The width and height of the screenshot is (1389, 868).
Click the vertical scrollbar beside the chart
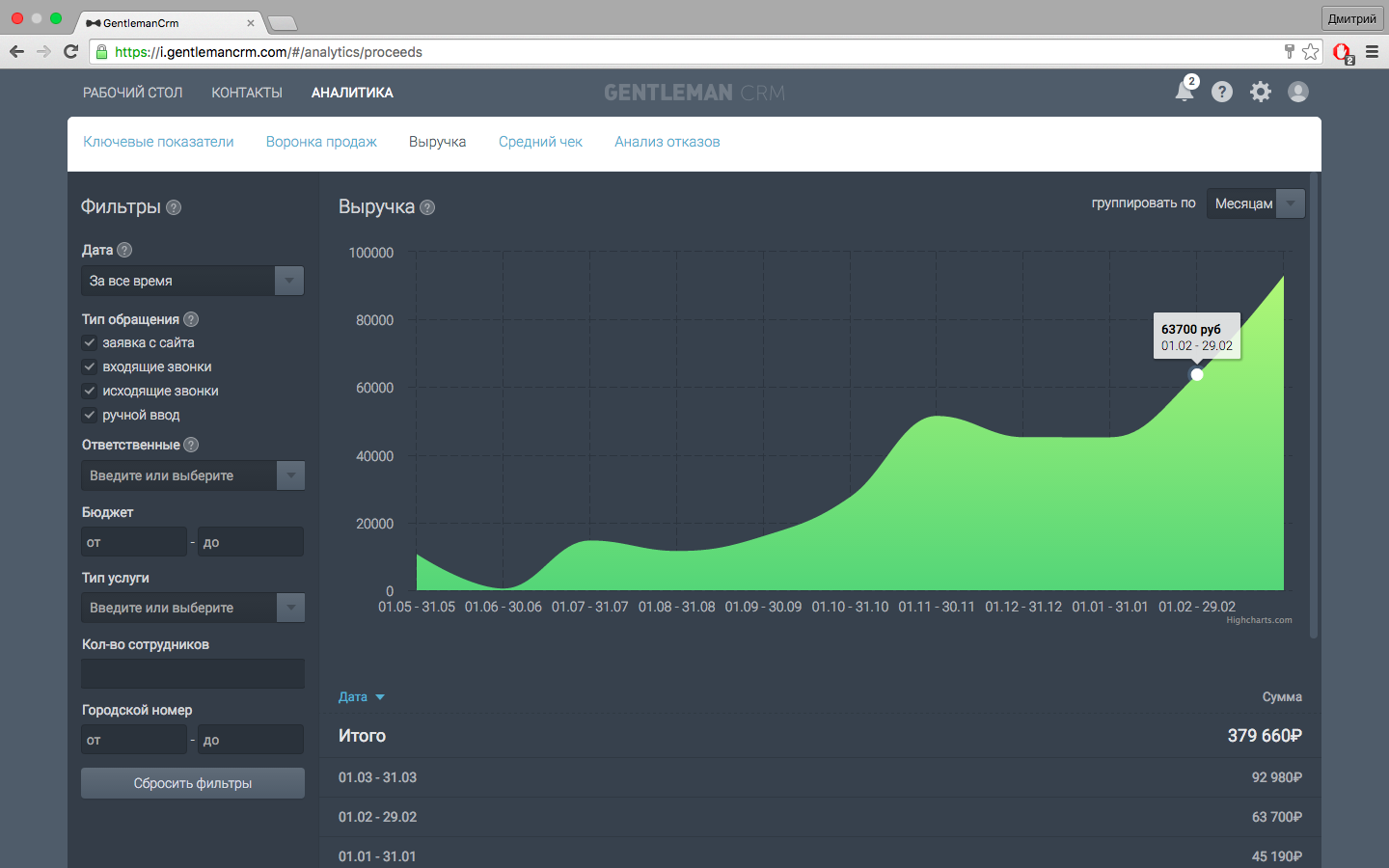click(x=1314, y=405)
